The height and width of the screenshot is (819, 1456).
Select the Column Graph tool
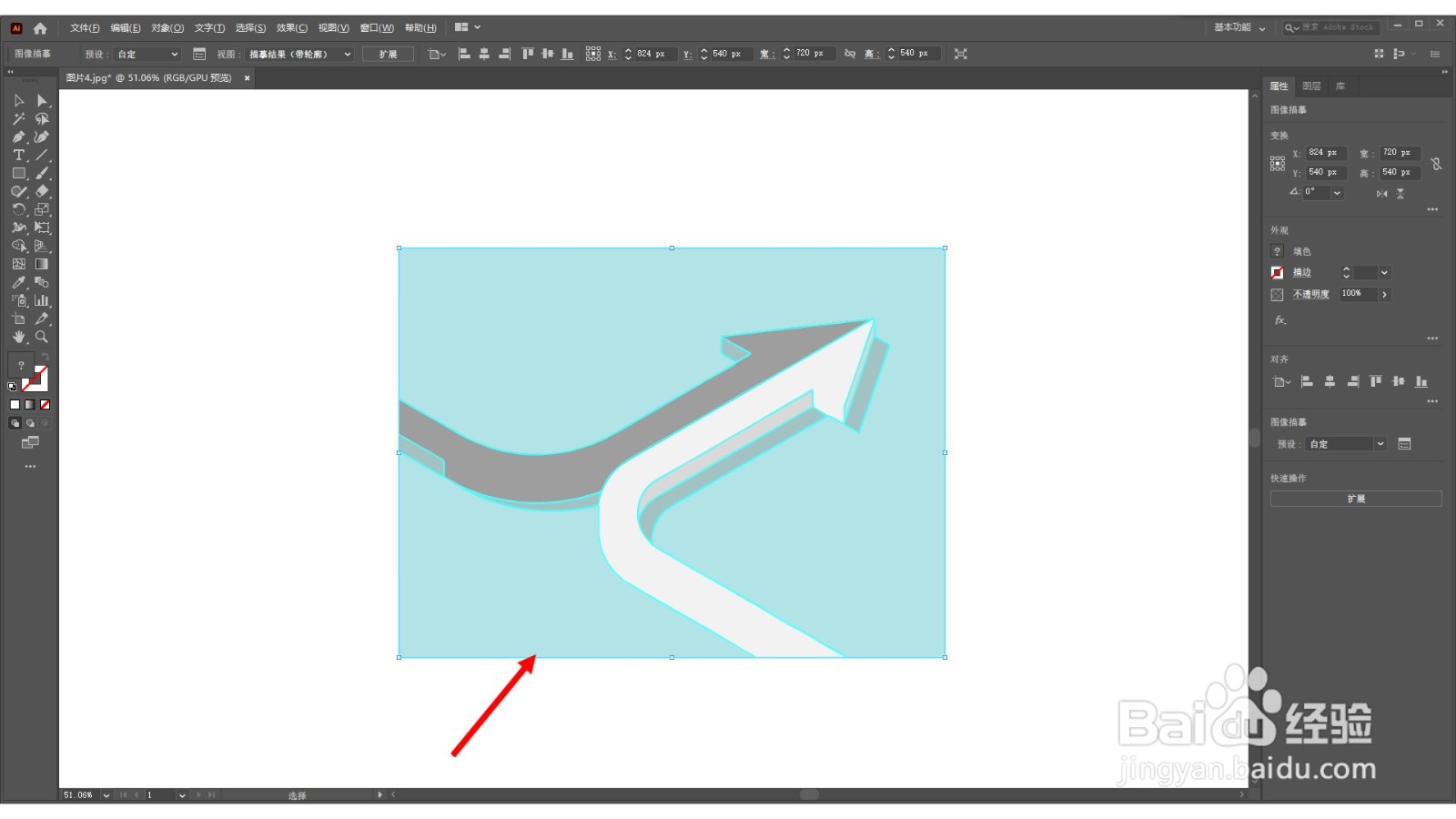(42, 301)
